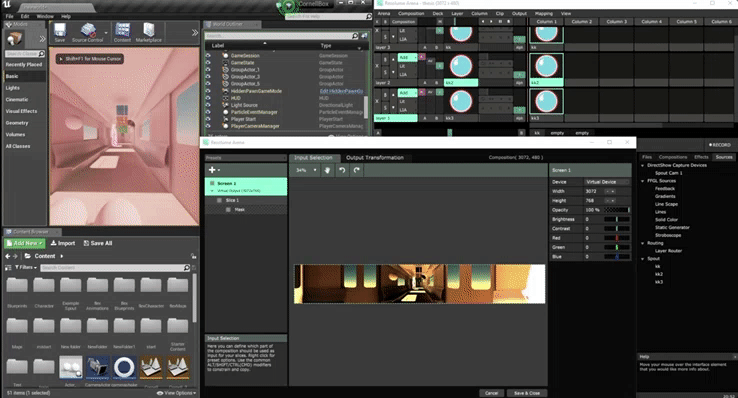Open the Marketplace toolbar icon
Screen dimensions: 738x398
coord(149,31)
